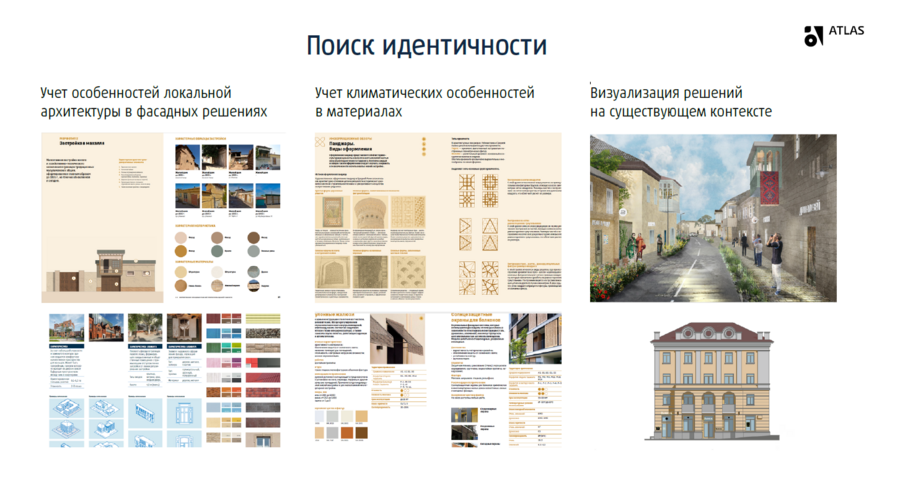Open the balcony sun-screen building photo
The image size is (900, 482).
(x=536, y=339)
